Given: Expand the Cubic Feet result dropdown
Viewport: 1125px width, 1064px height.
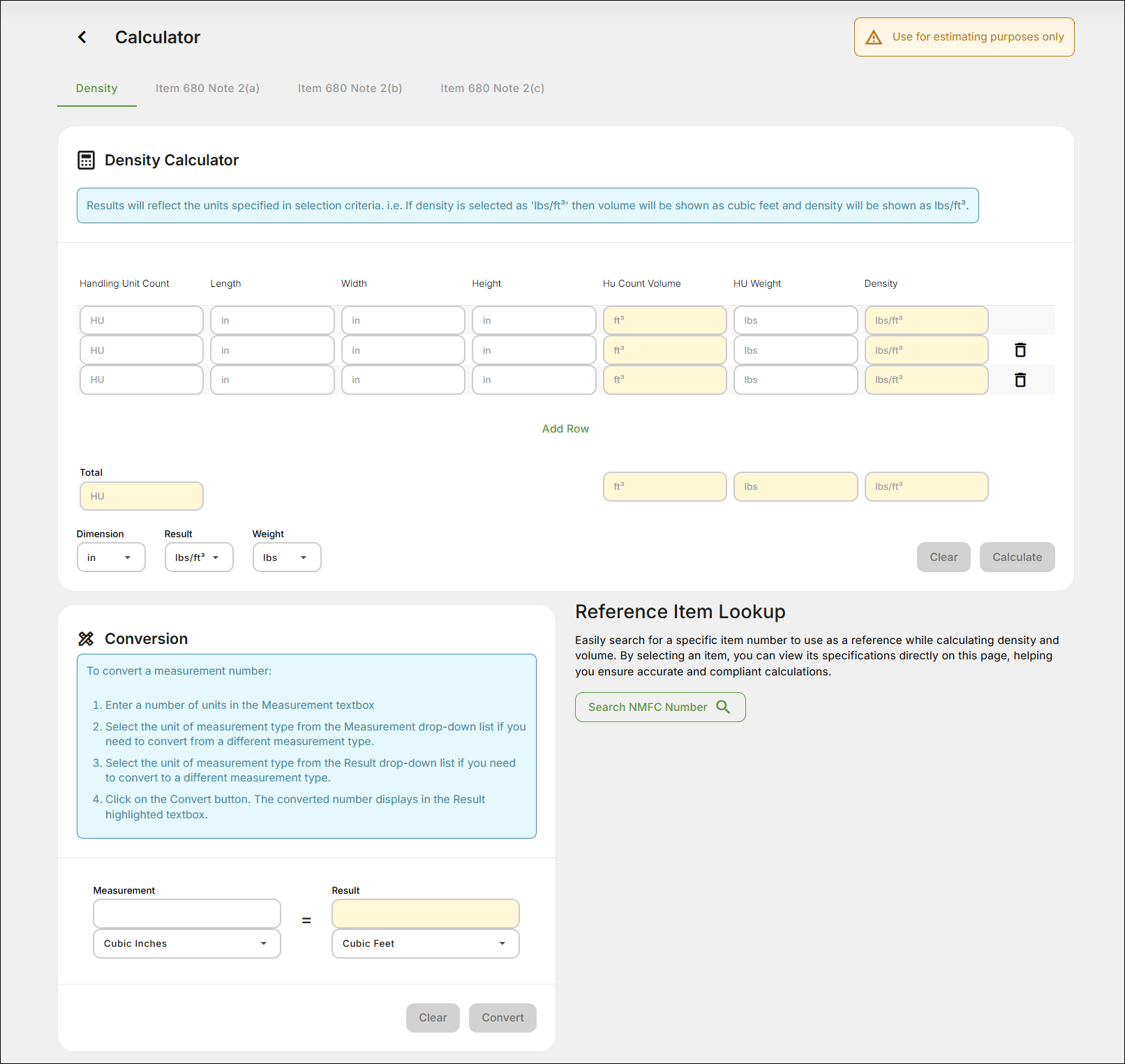Looking at the screenshot, I should click(426, 943).
